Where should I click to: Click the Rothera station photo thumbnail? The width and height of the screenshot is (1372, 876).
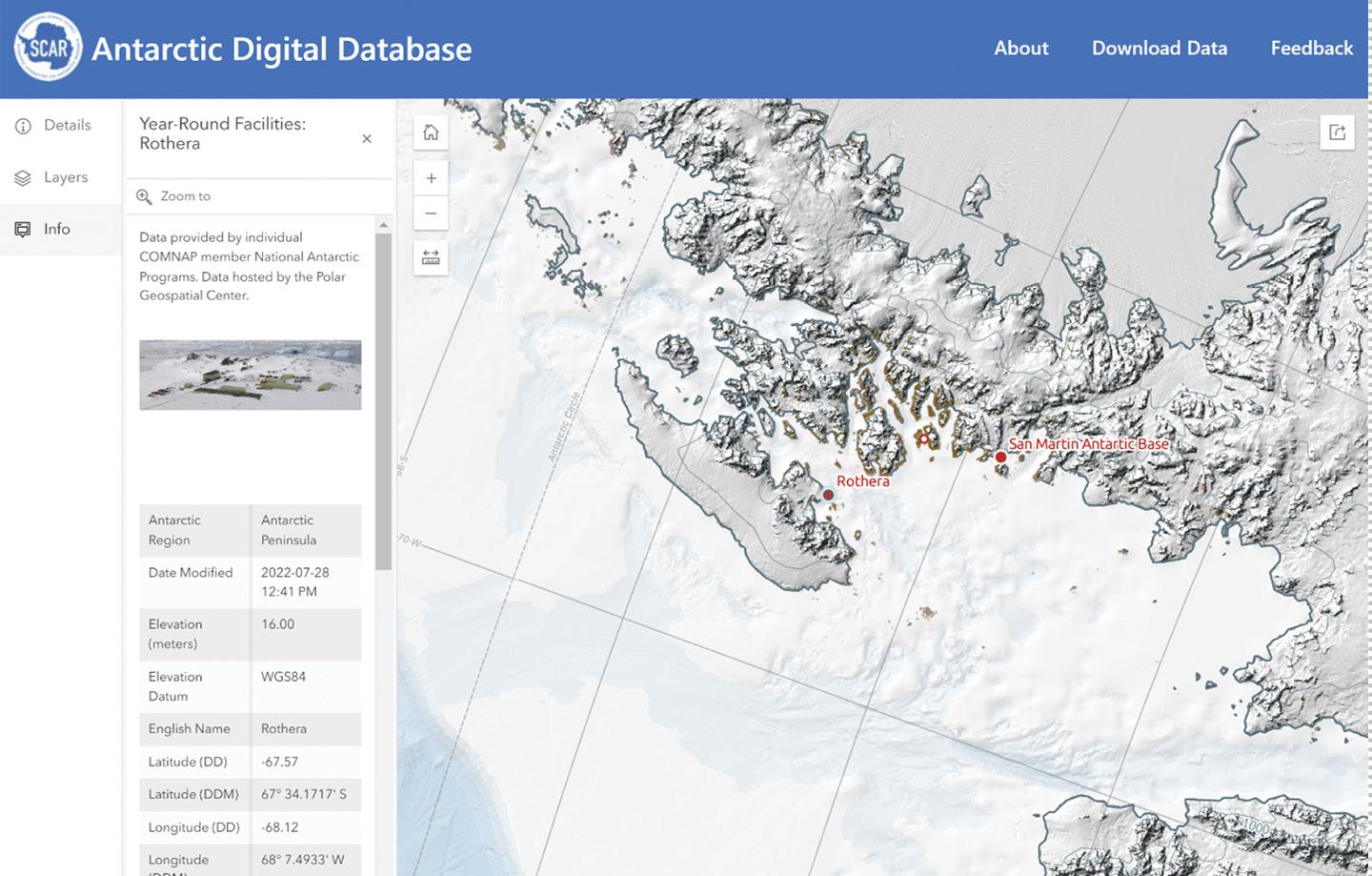pyautogui.click(x=250, y=375)
